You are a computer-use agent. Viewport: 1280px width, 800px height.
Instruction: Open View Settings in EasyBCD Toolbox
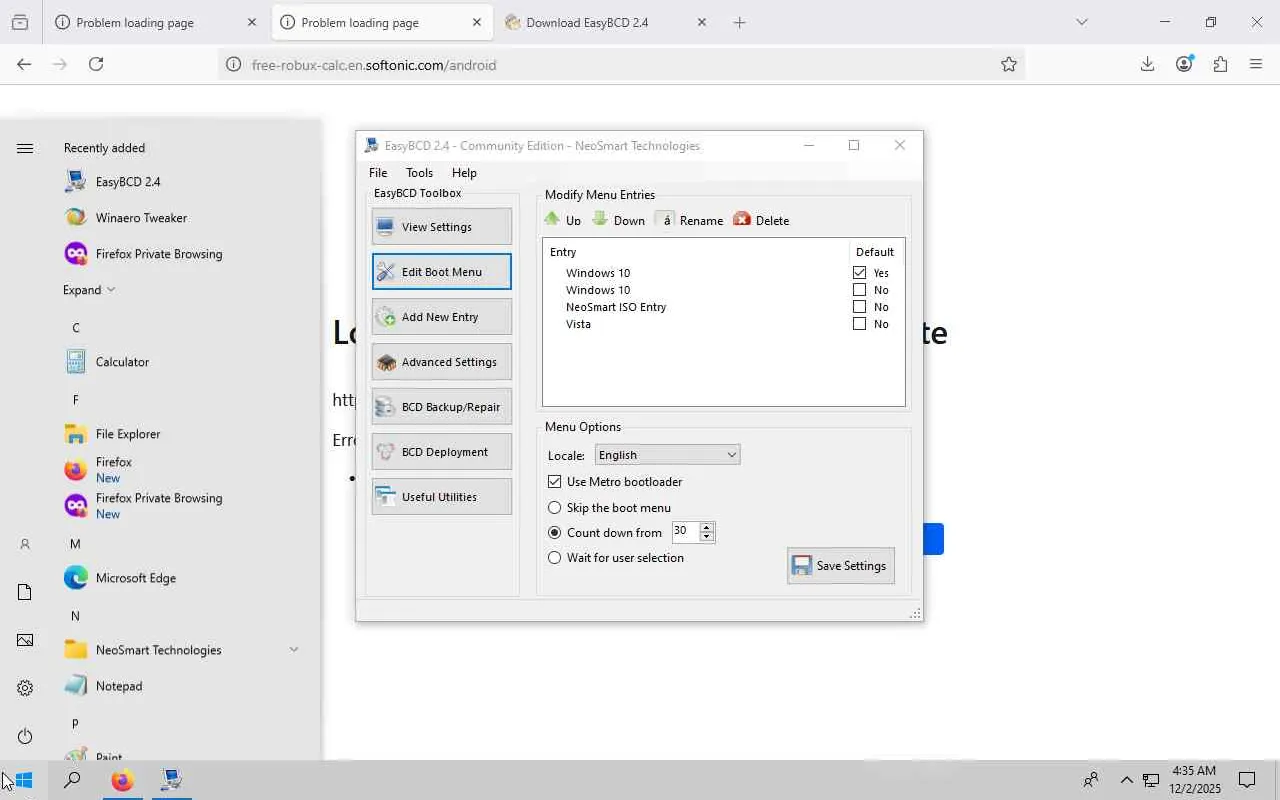(x=441, y=227)
